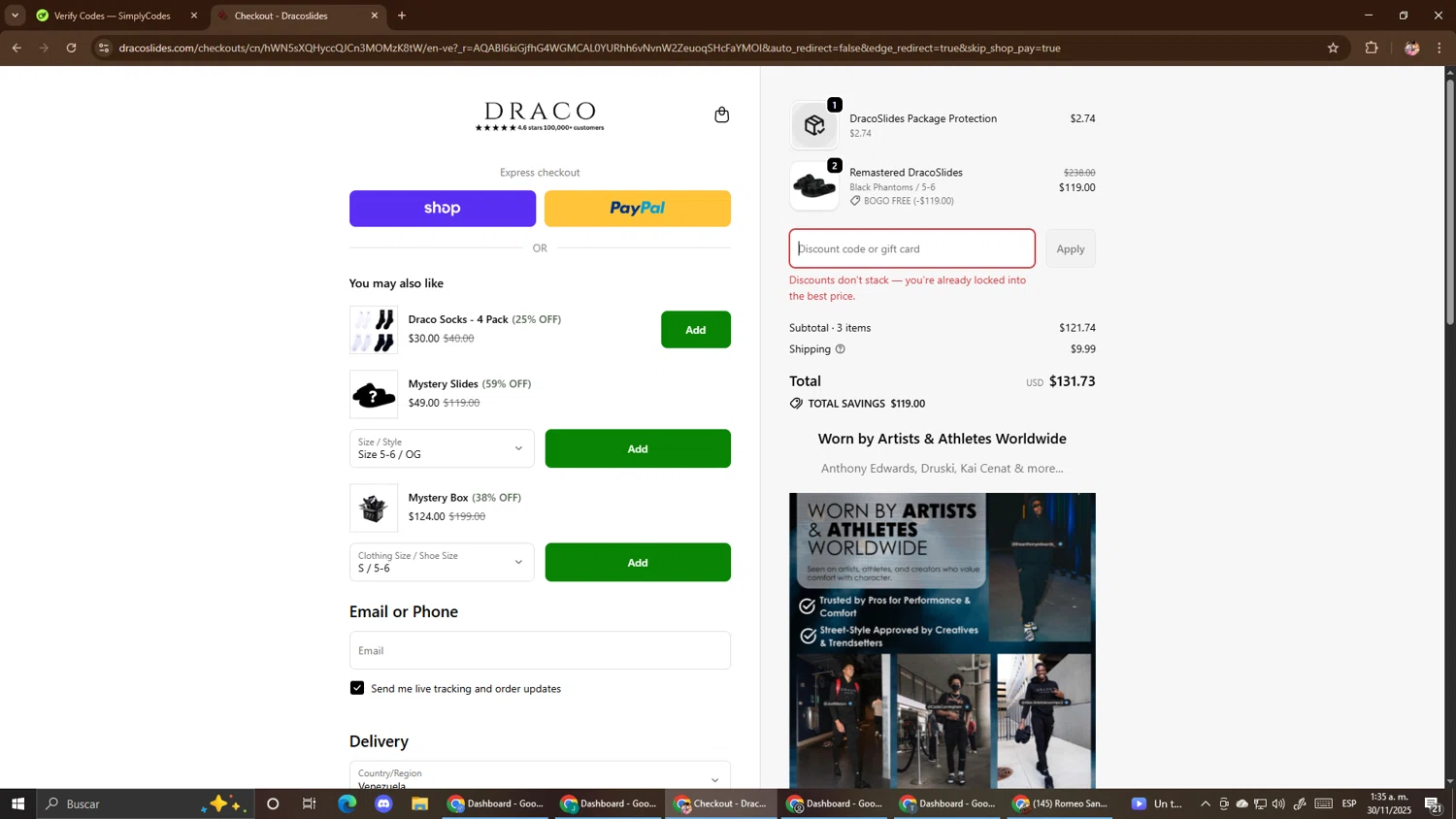The height and width of the screenshot is (819, 1456).
Task: Open Chrome profile avatar
Action: (1411, 48)
